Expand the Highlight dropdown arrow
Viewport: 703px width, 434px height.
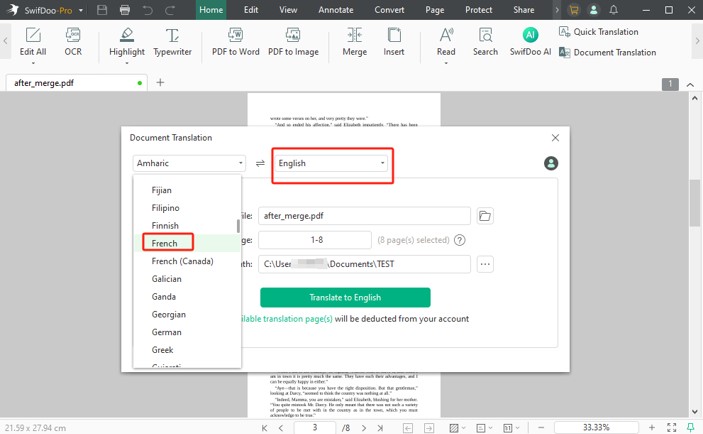point(127,63)
